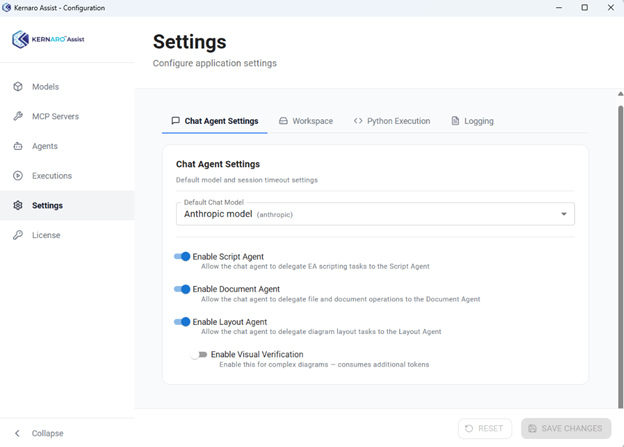Navigate to MCP Servers page

point(67,116)
